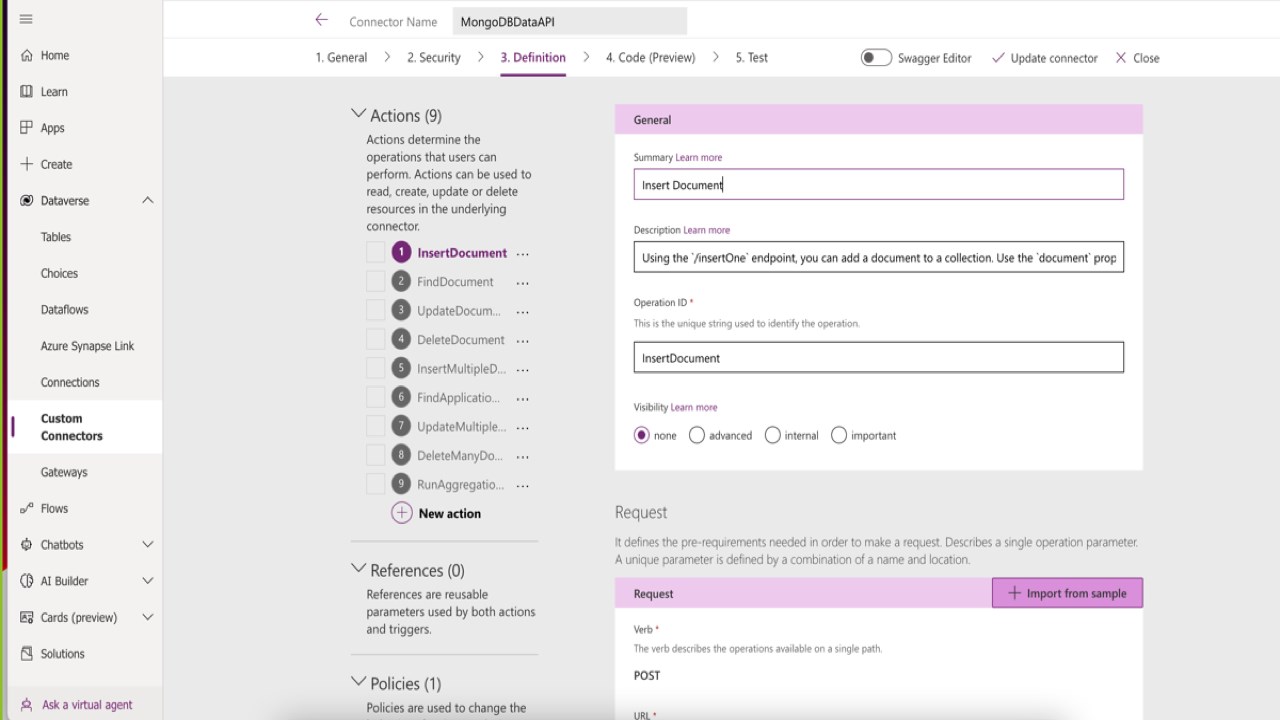This screenshot has width=1280, height=720.
Task: Click Learn more link beside Visibility
Action: click(x=694, y=407)
